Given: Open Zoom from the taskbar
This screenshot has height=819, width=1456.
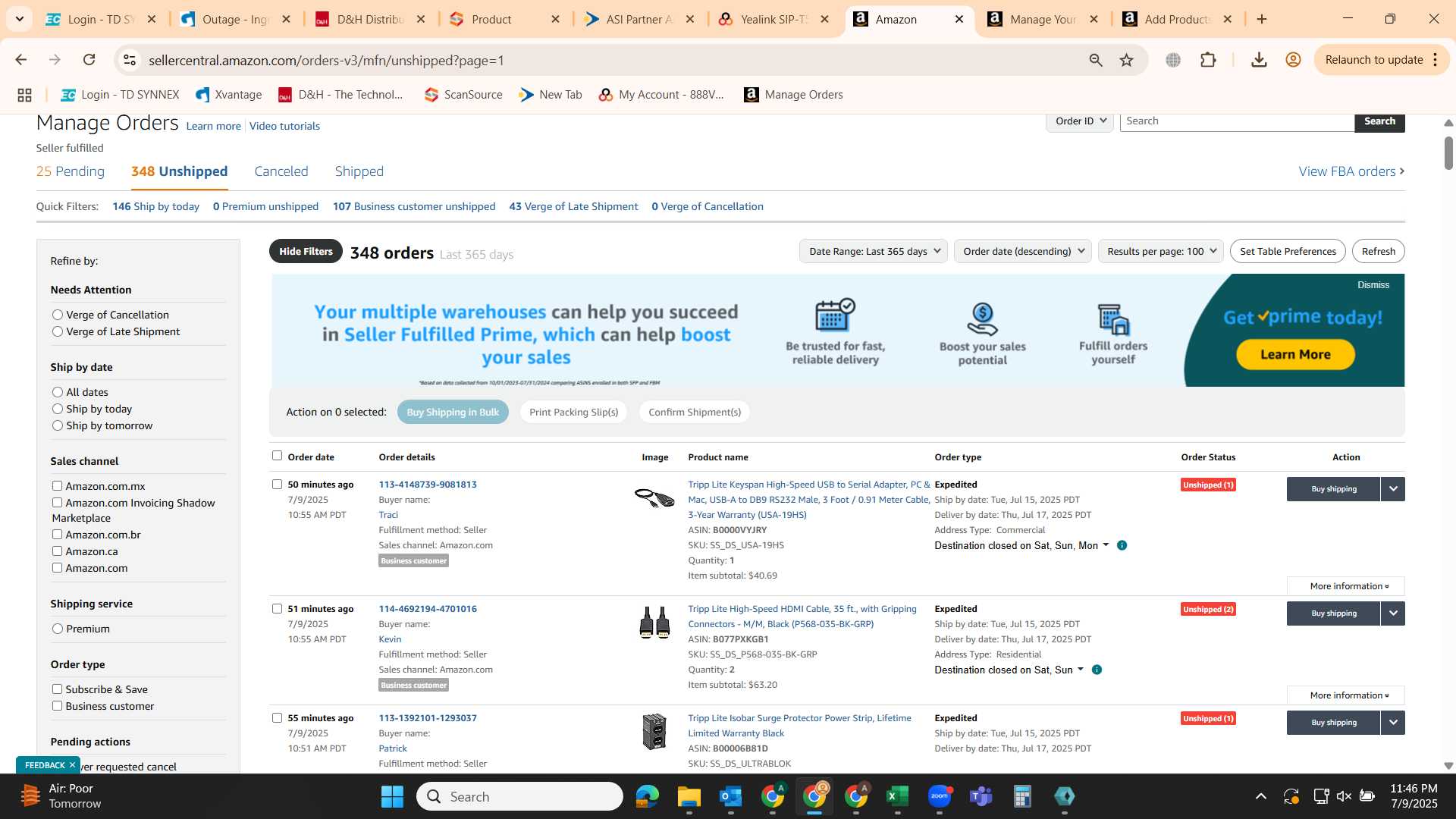Looking at the screenshot, I should [x=939, y=796].
